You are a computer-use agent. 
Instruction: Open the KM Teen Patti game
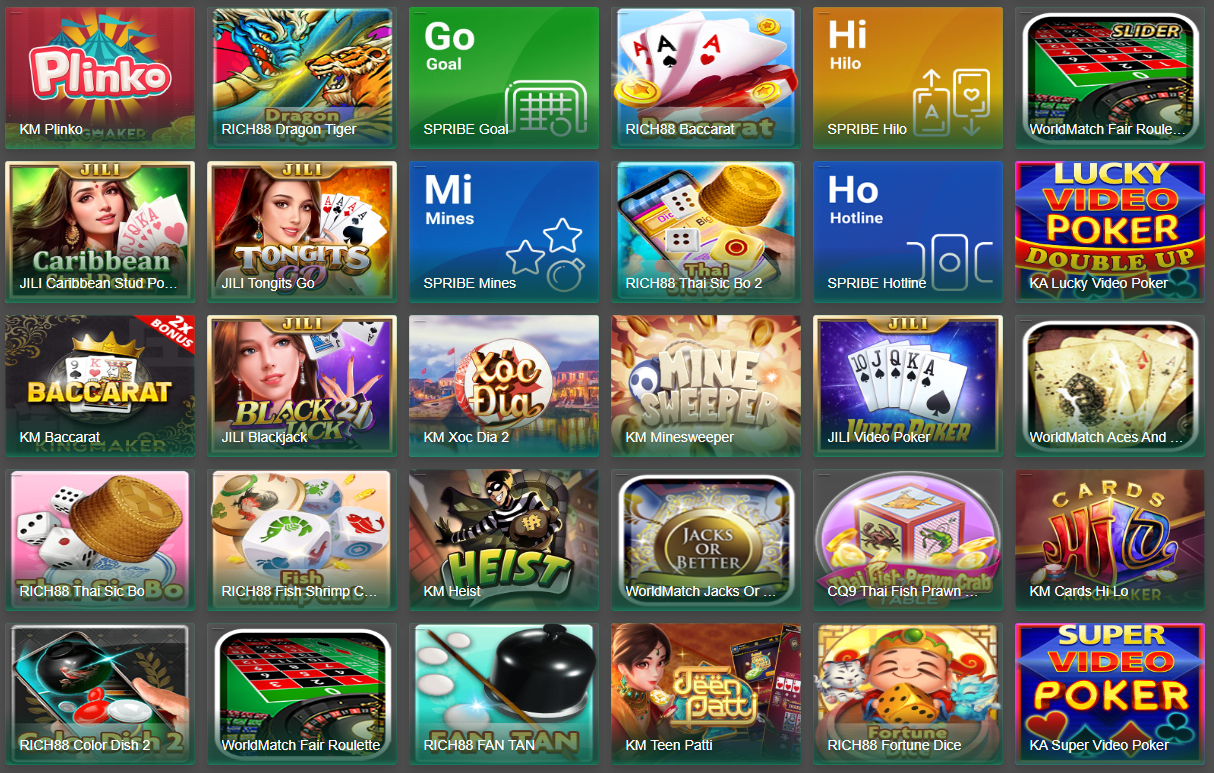click(x=705, y=694)
